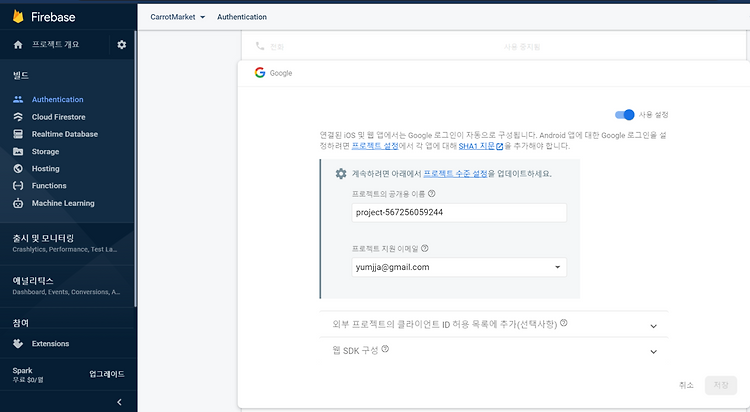Select Realtime Database in the sidebar

[65, 134]
